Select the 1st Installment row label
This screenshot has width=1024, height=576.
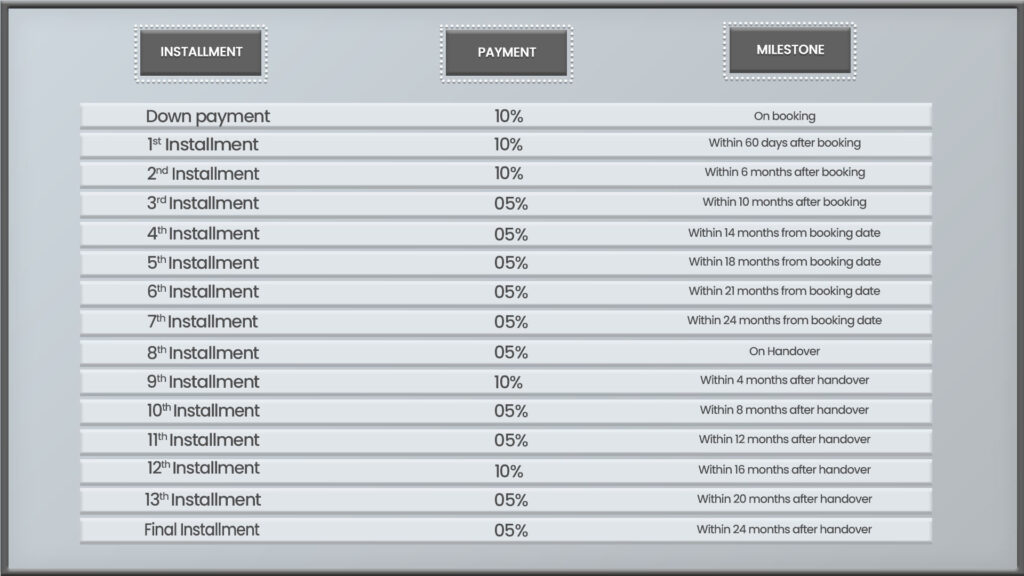click(202, 144)
